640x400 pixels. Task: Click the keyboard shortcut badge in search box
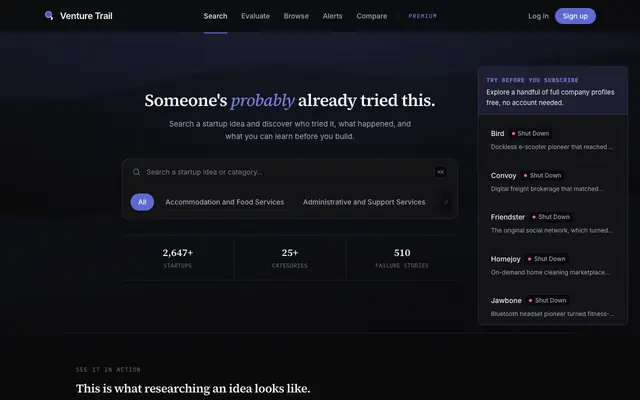(x=440, y=172)
